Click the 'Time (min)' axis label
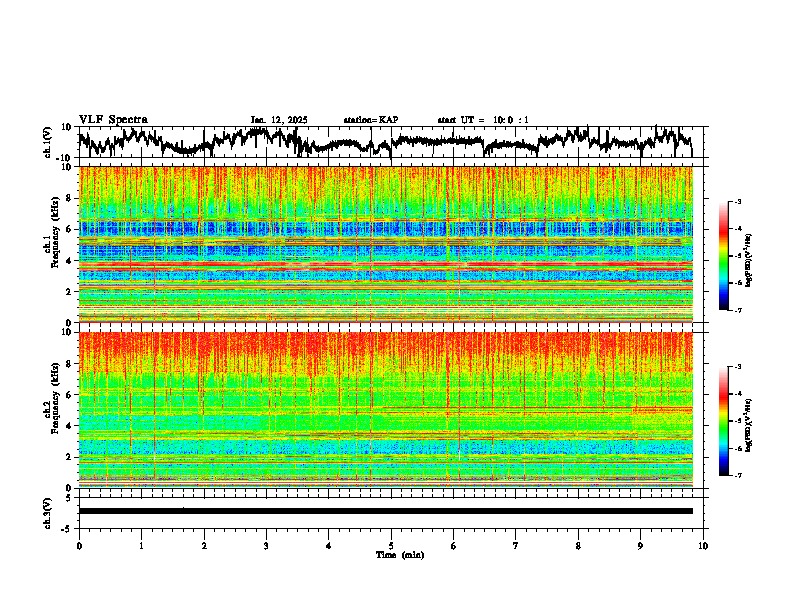 click(x=400, y=555)
